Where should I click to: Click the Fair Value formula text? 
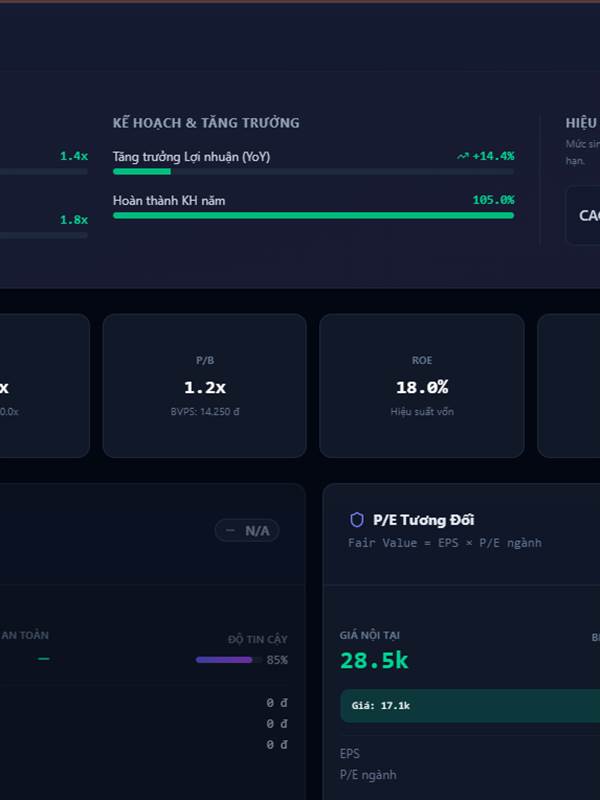pyautogui.click(x=444, y=543)
